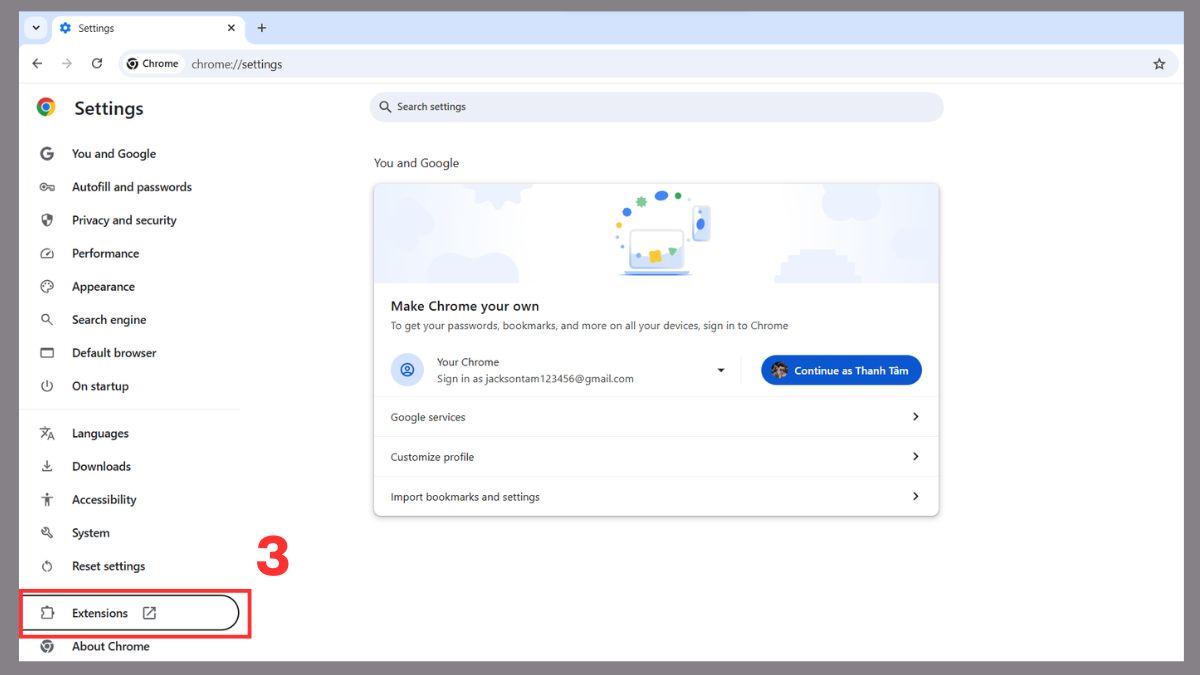Screen dimensions: 1200x675
Task: Click the palette Appearance icon
Action: click(46, 286)
